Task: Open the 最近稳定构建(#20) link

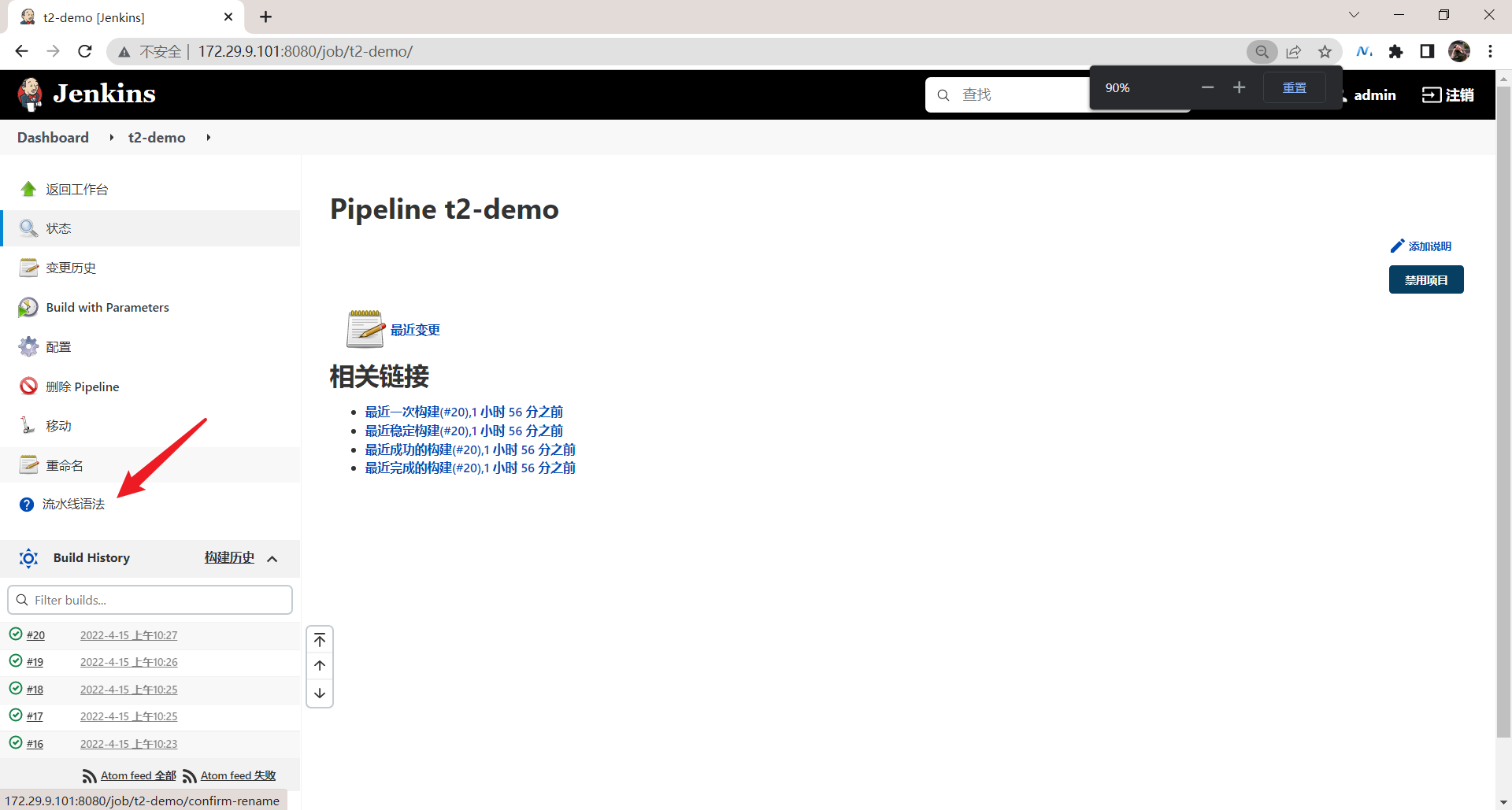Action: click(464, 431)
